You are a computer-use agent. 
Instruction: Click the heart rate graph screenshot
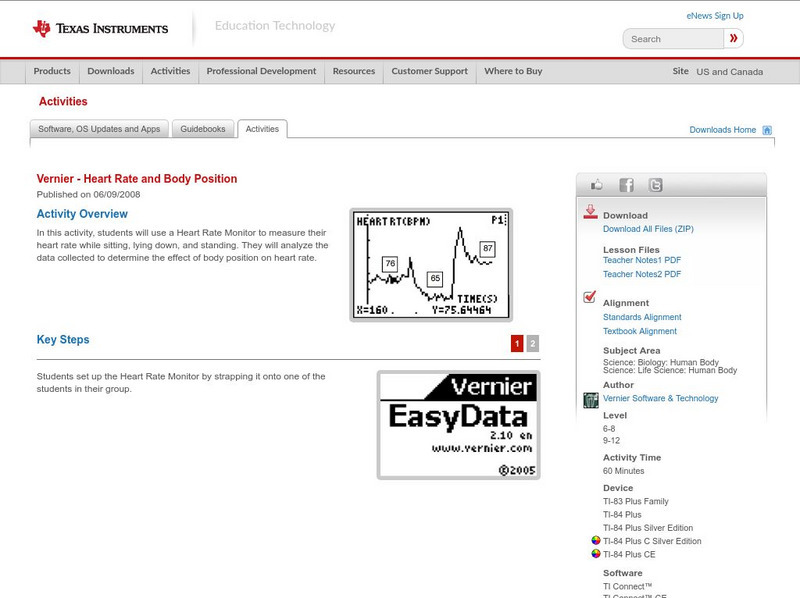431,265
